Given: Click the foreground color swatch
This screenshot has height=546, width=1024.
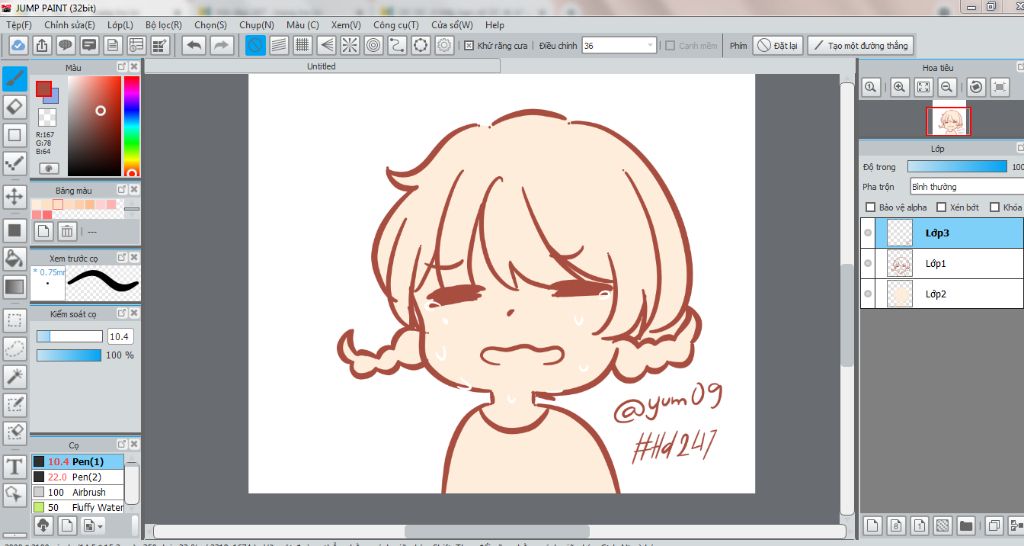Looking at the screenshot, I should (x=43, y=89).
